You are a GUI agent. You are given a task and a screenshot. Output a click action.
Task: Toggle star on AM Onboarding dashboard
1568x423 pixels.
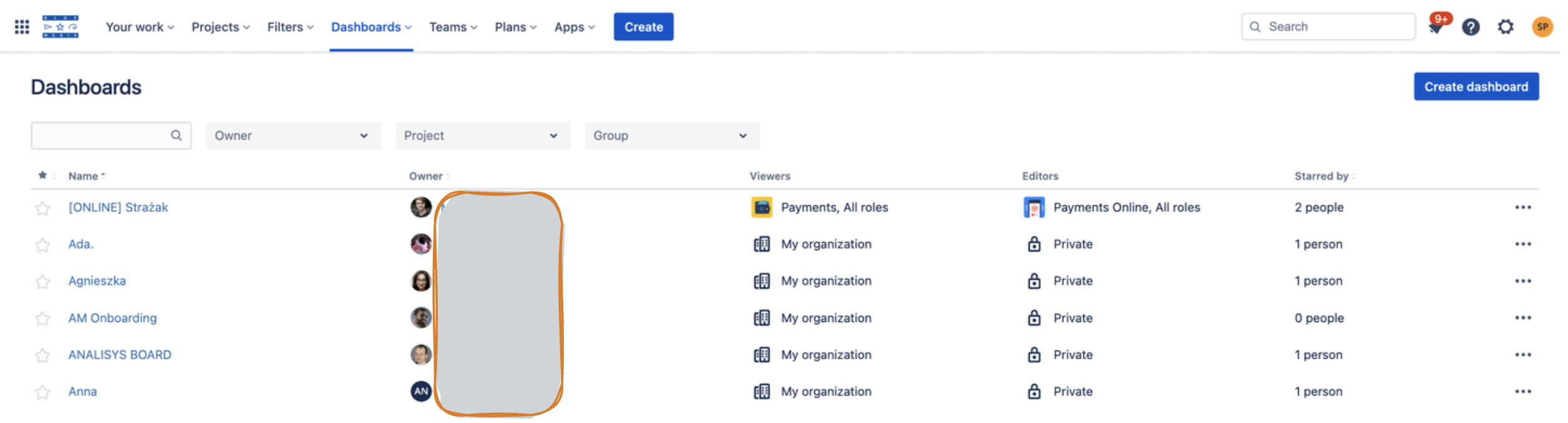click(x=42, y=319)
